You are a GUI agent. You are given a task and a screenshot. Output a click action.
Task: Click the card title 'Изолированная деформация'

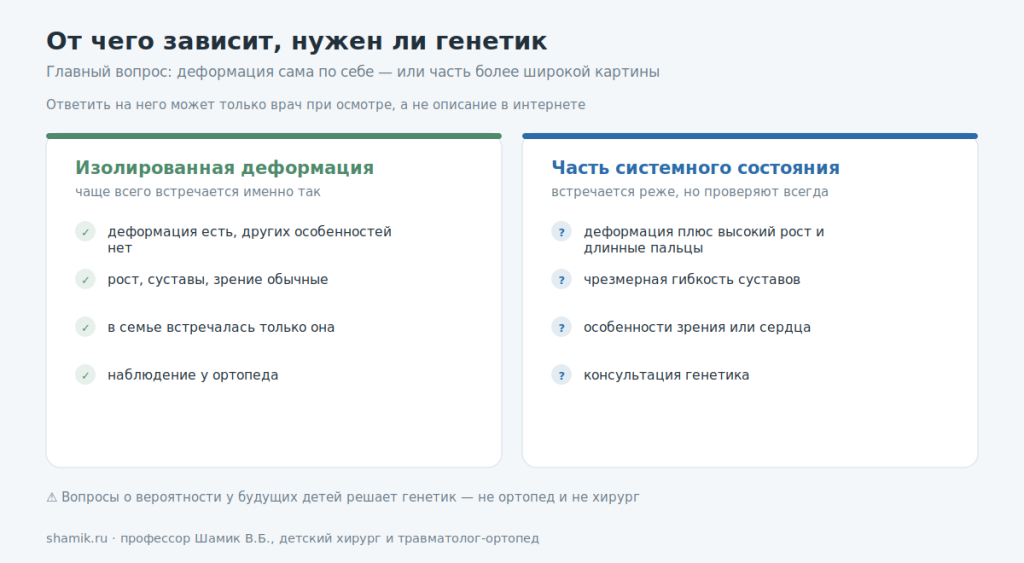(225, 168)
